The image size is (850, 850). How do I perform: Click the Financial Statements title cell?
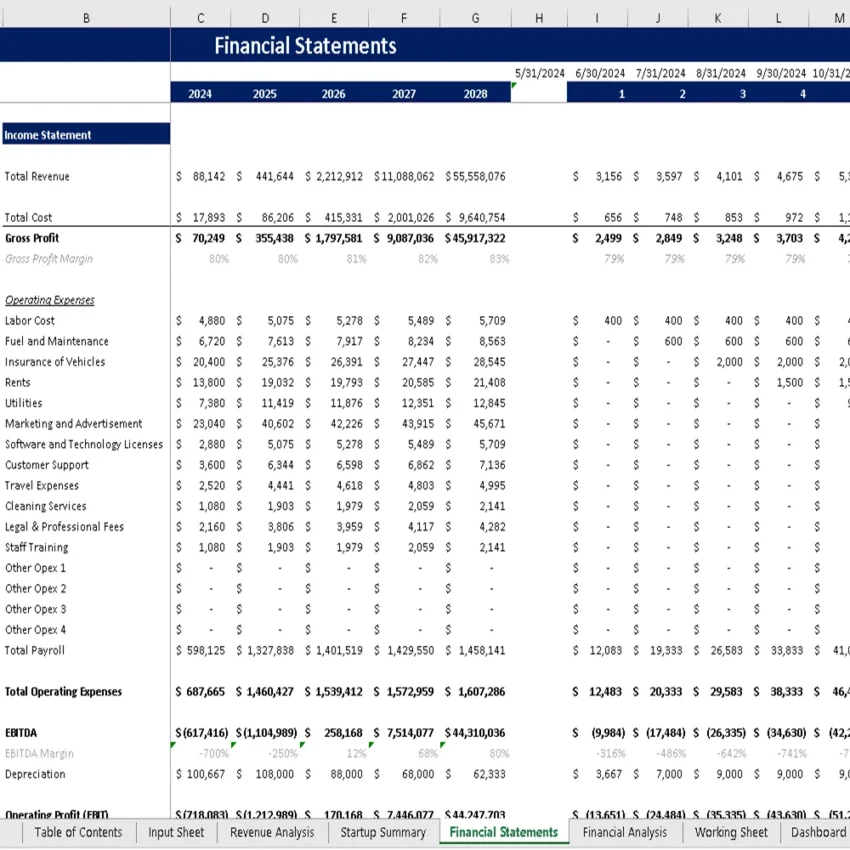click(306, 45)
